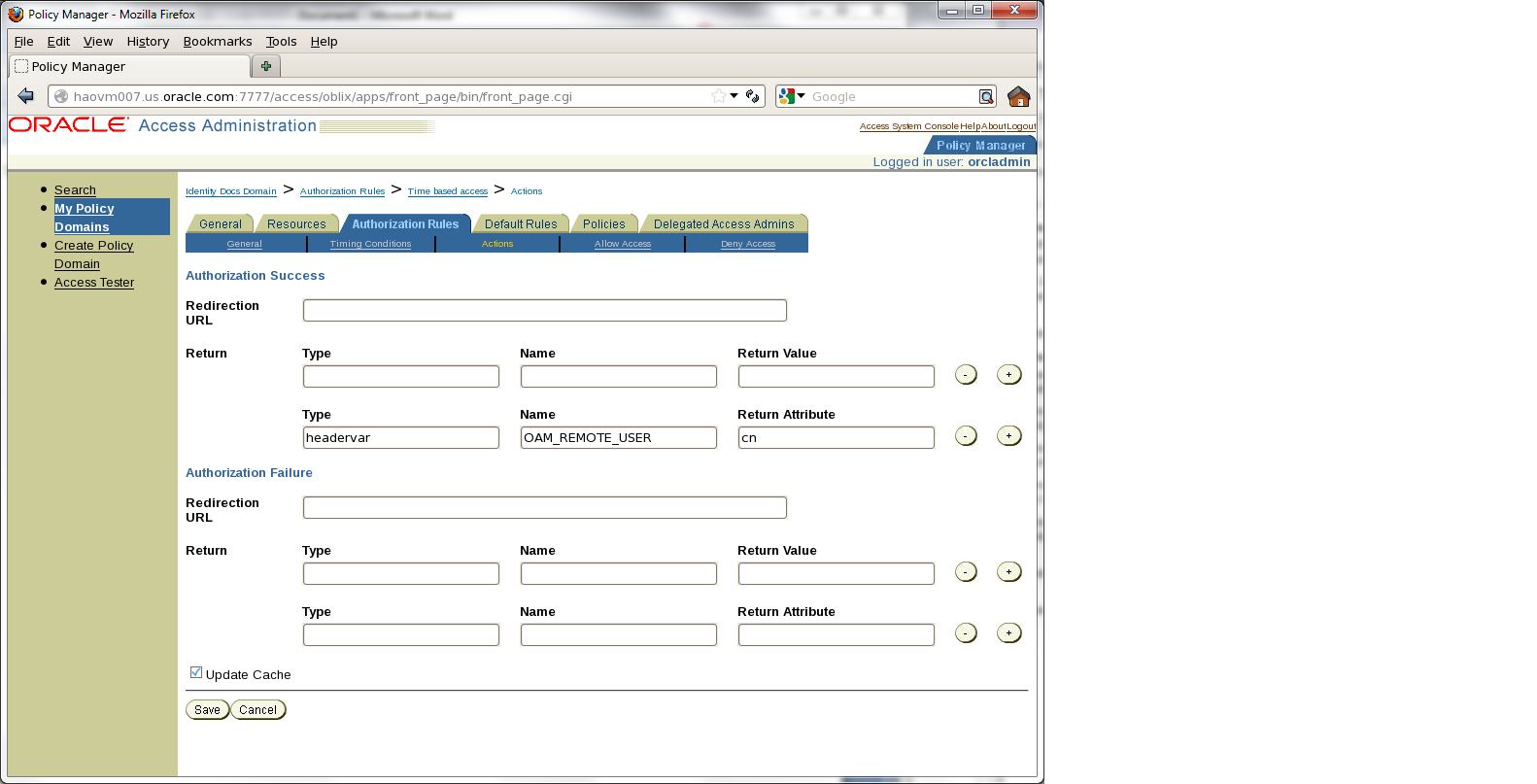Remove the Success Return Value row

pos(966,375)
